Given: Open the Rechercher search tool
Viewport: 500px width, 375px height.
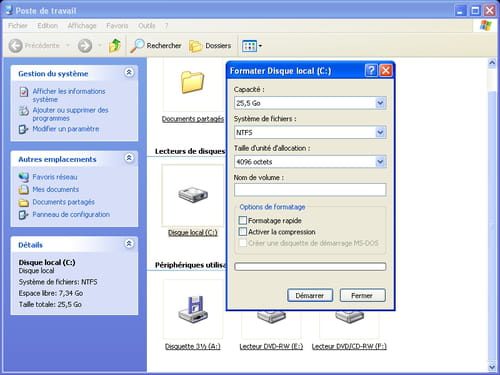Looking at the screenshot, I should [156, 46].
